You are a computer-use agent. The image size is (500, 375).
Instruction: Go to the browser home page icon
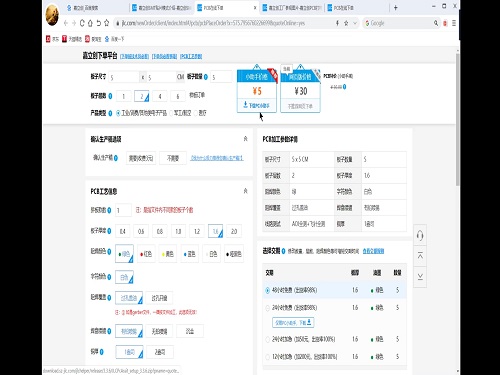click(90, 23)
